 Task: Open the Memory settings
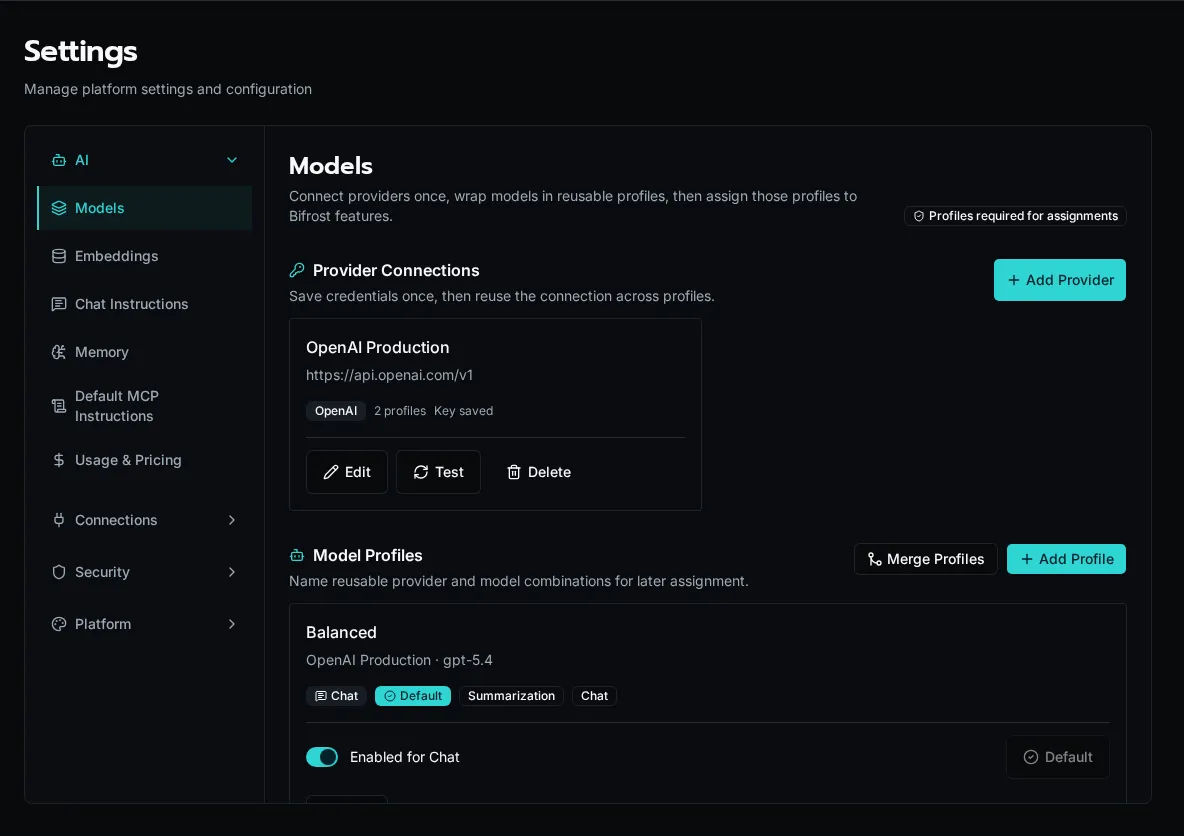point(144,352)
